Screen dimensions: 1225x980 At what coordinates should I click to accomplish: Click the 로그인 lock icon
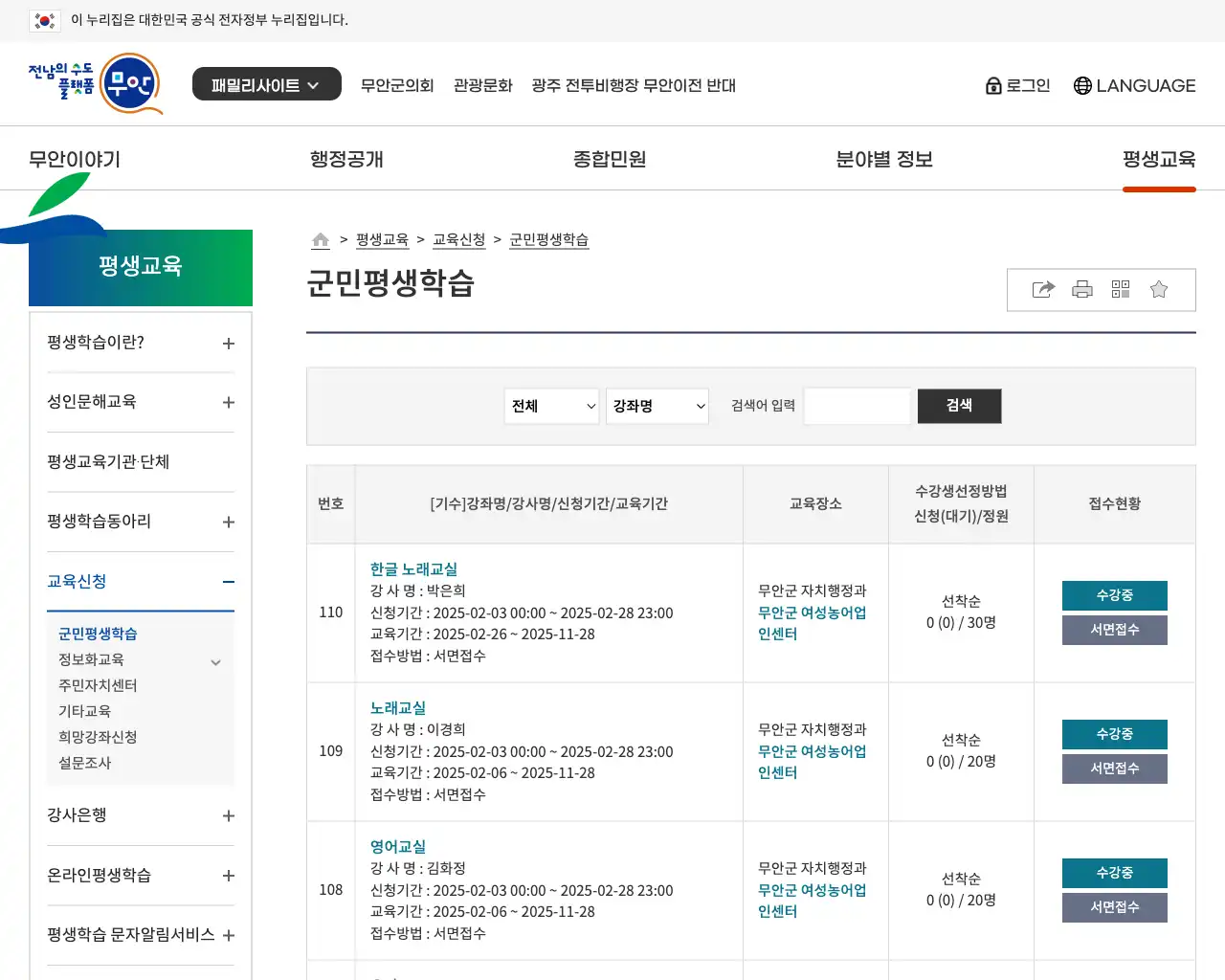993,86
